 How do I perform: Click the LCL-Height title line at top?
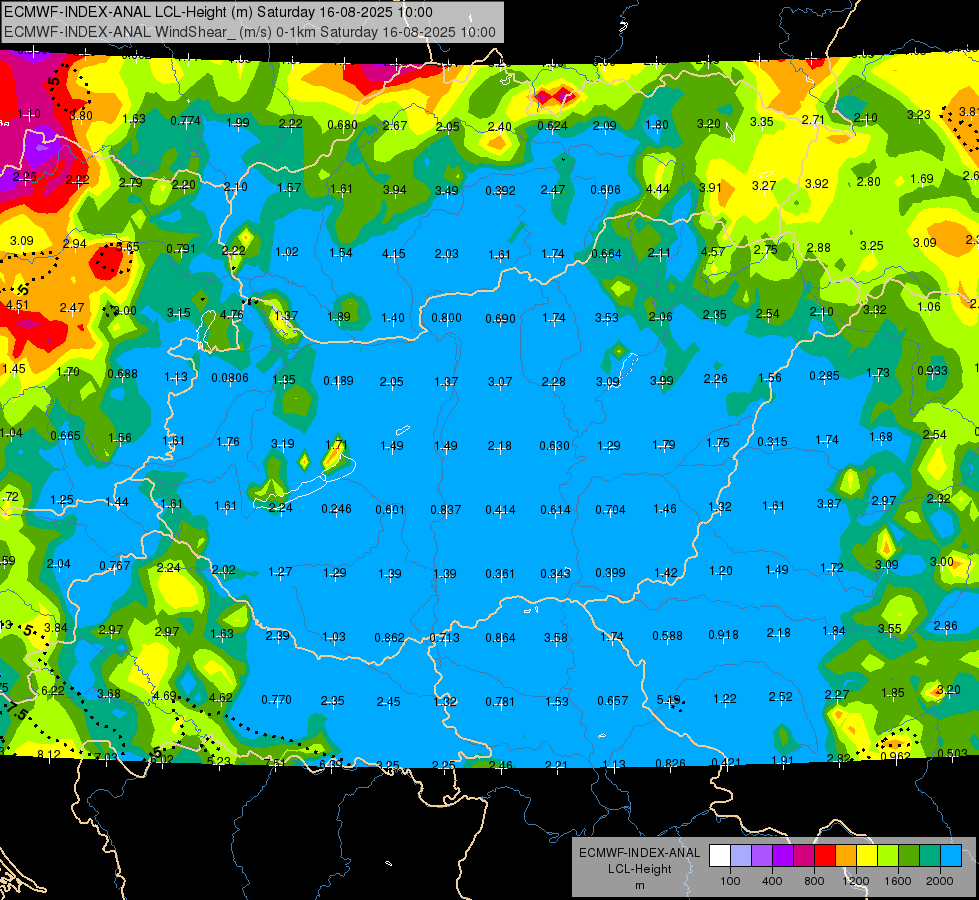click(x=218, y=12)
